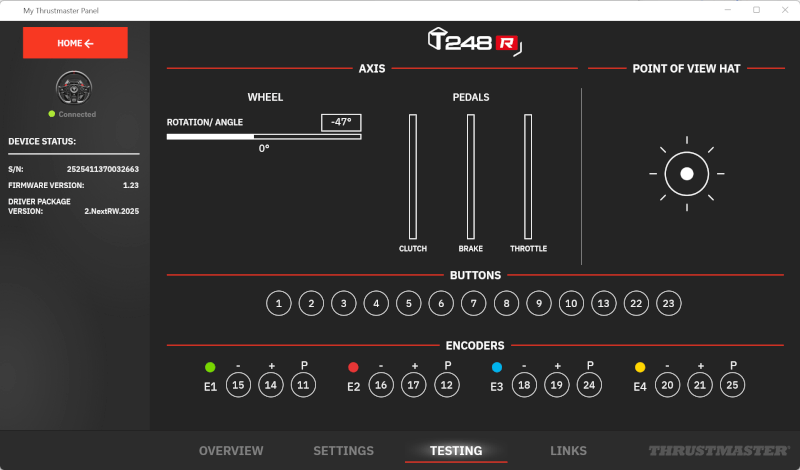The width and height of the screenshot is (800, 470).
Task: Click the T248R logo at top
Action: pos(474,41)
